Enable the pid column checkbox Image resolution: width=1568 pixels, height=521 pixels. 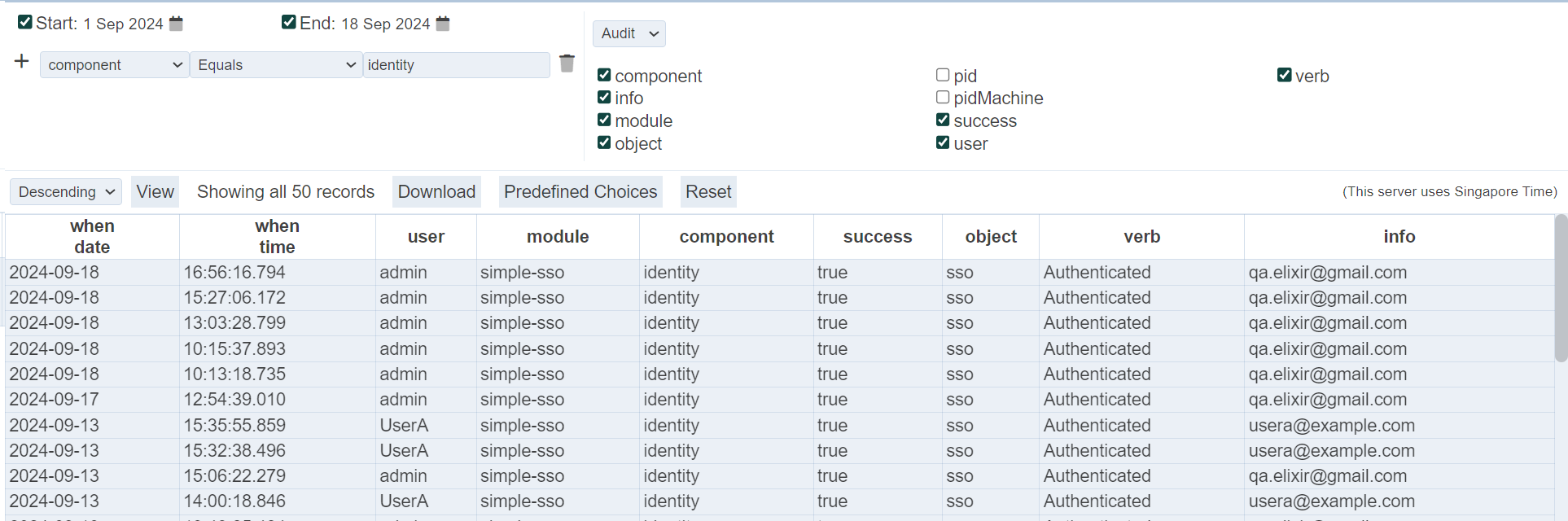coord(943,75)
